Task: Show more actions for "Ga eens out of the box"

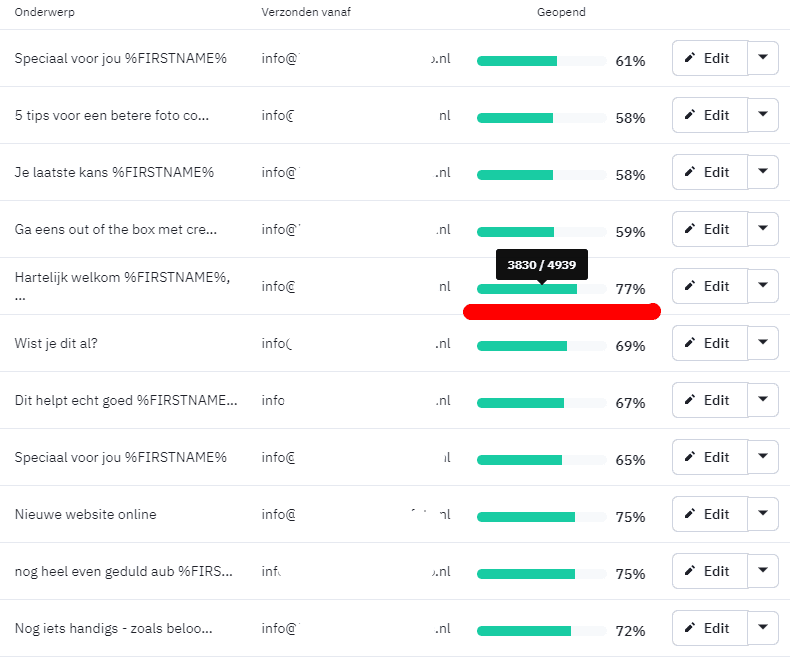Action: (x=763, y=229)
